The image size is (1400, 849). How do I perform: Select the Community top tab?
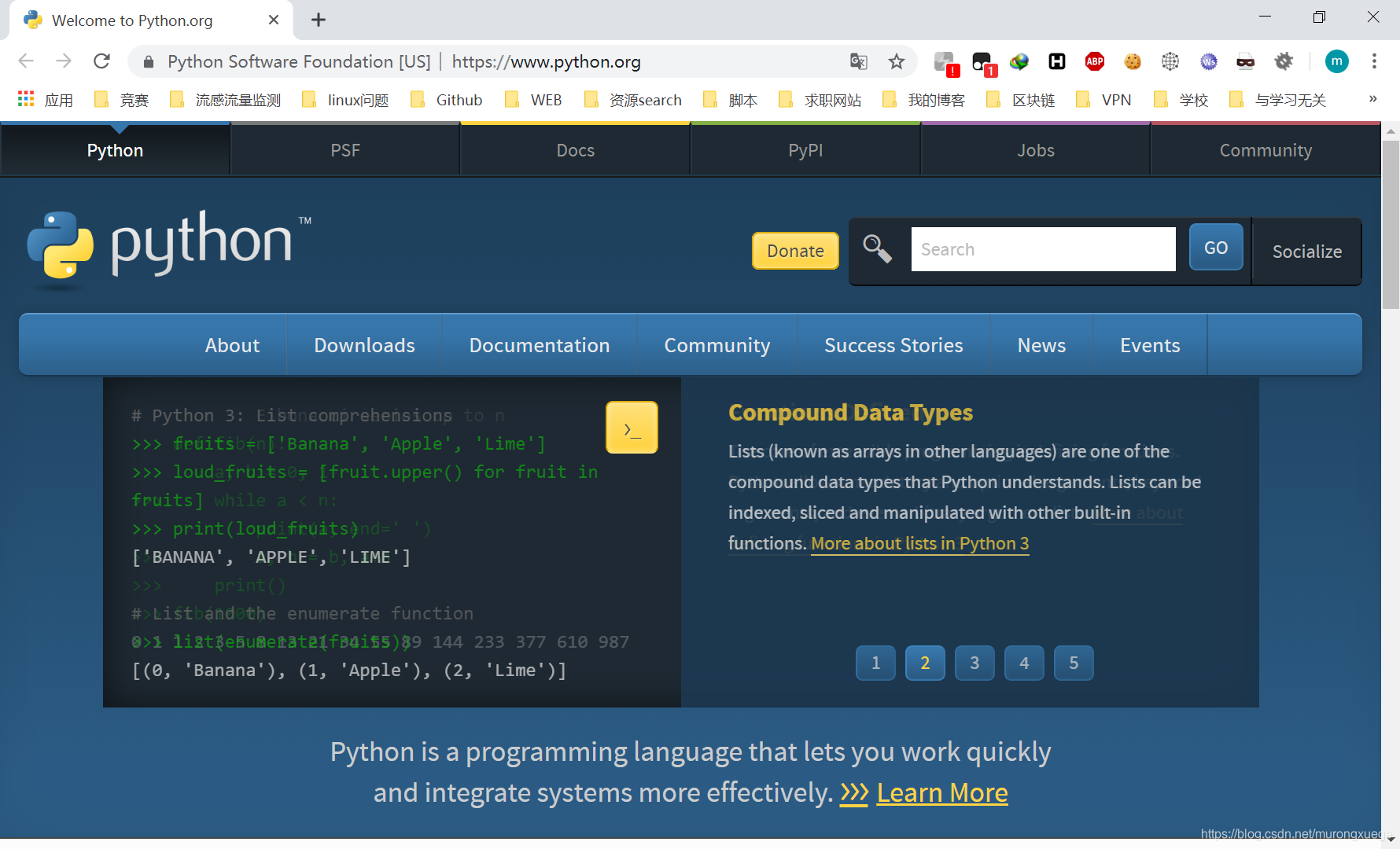point(1266,150)
